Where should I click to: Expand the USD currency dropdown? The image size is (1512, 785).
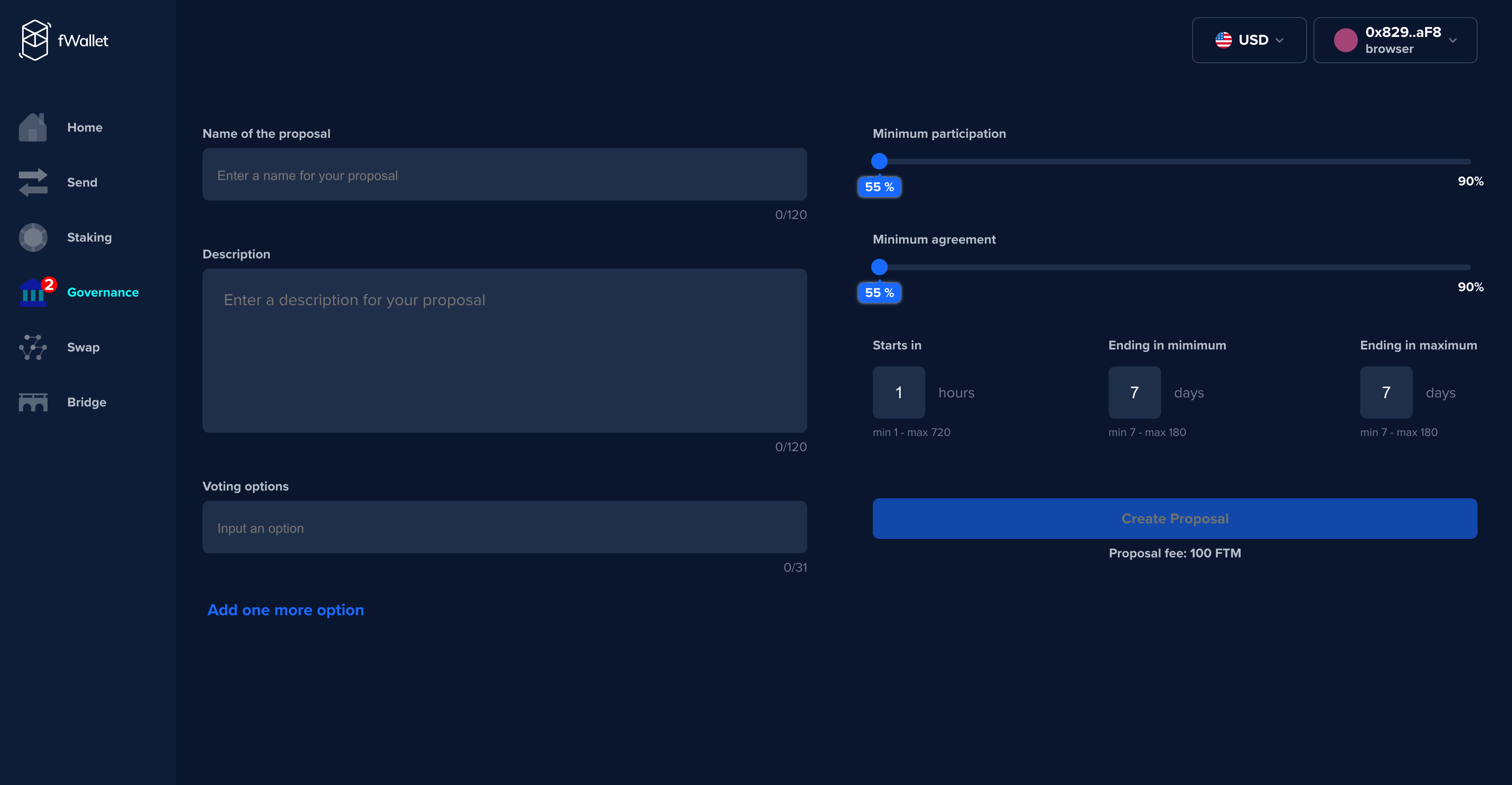[x=1280, y=40]
